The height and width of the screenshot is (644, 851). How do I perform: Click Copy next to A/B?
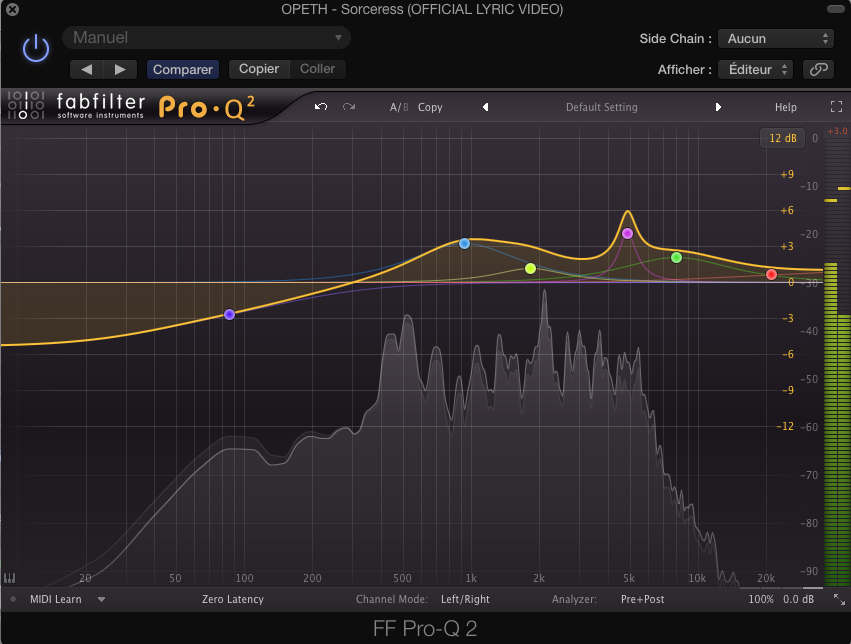430,107
